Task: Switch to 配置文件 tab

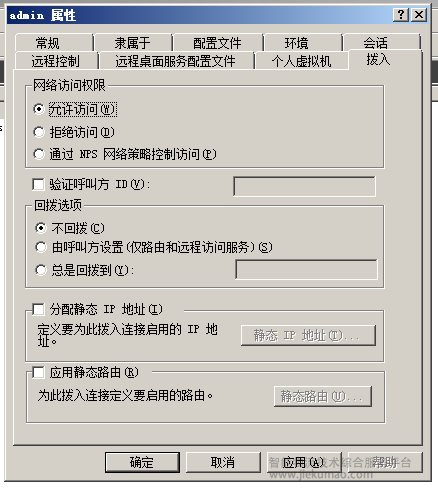Action: click(x=217, y=43)
